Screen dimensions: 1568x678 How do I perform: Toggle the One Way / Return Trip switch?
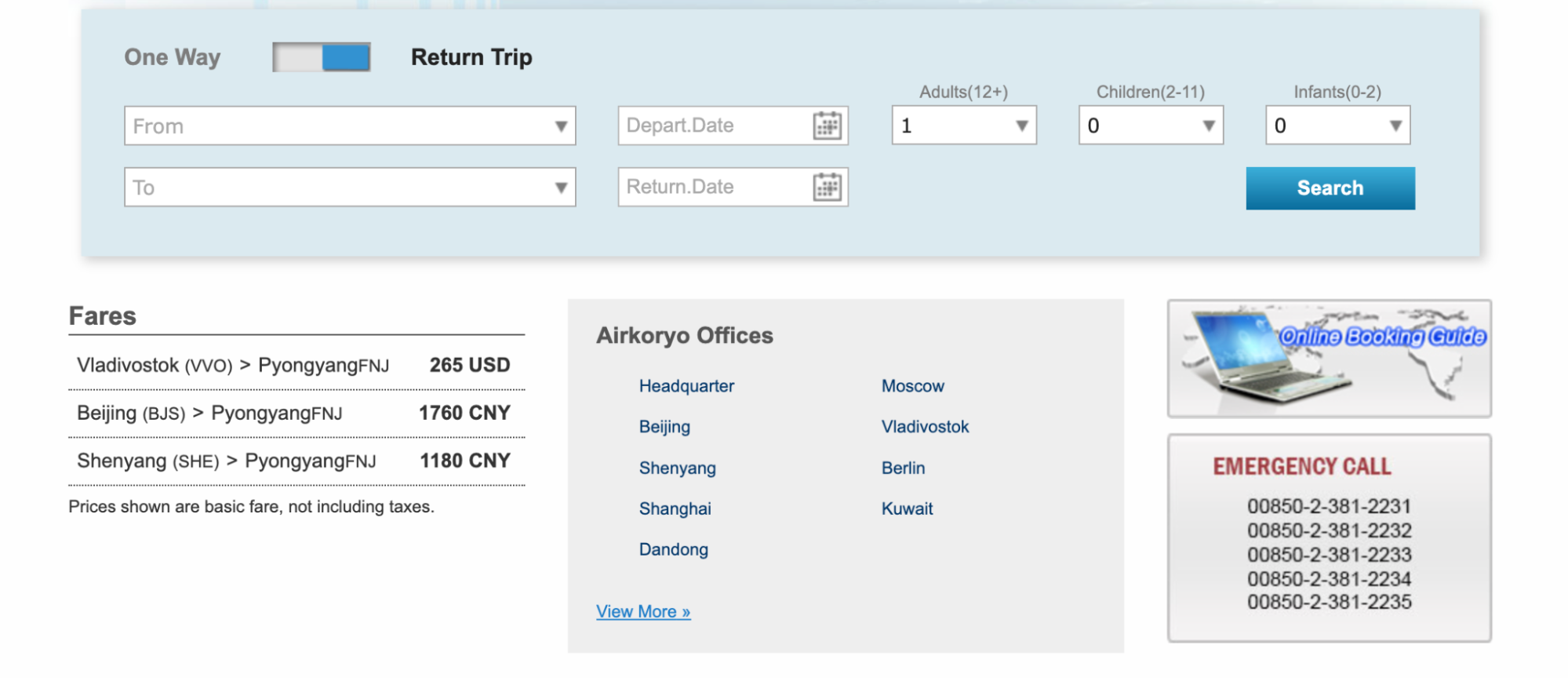(x=322, y=57)
